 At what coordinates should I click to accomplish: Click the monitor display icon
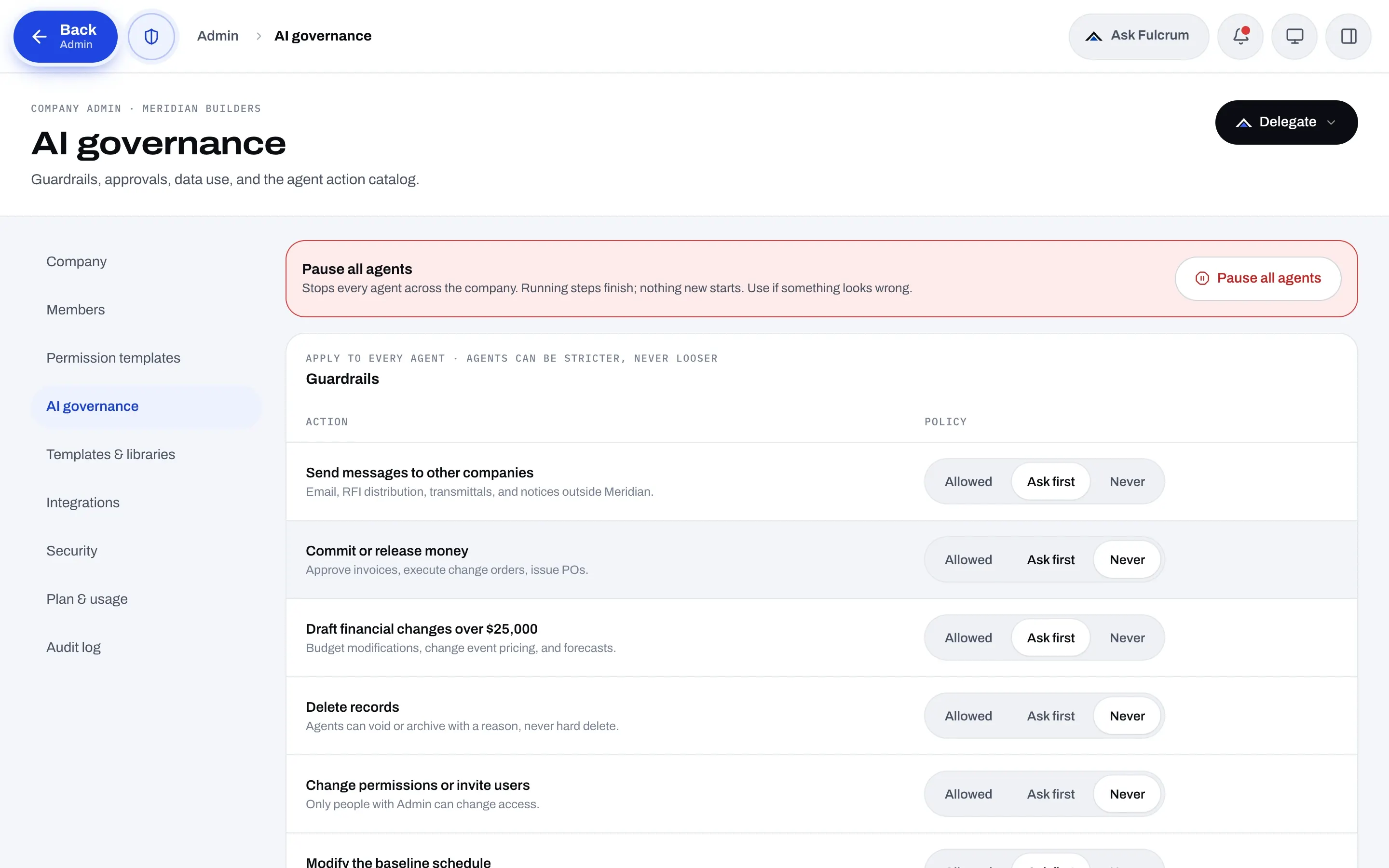coord(1294,36)
